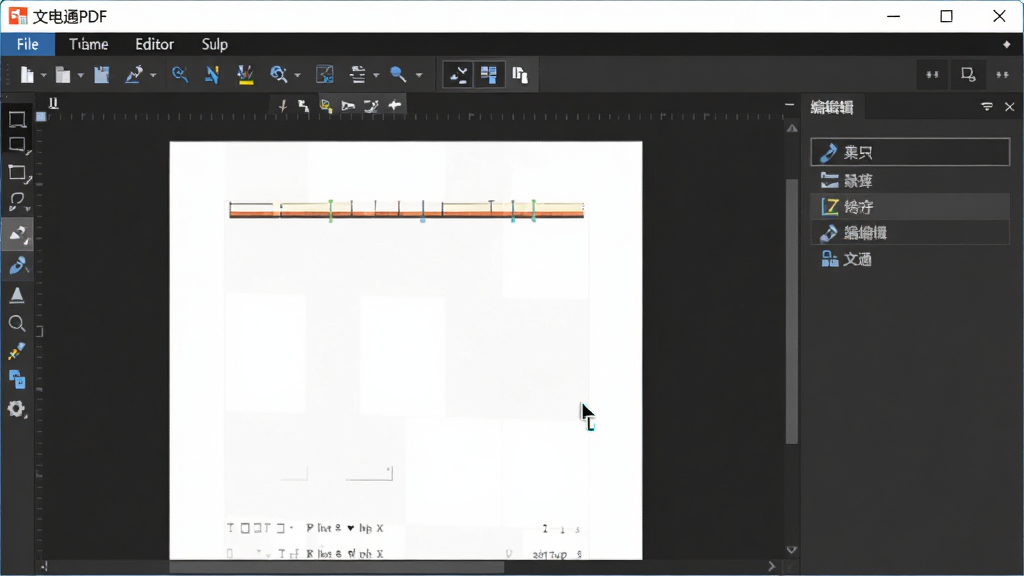
Task: Click the blue save icon in toolbar
Action: (x=102, y=74)
